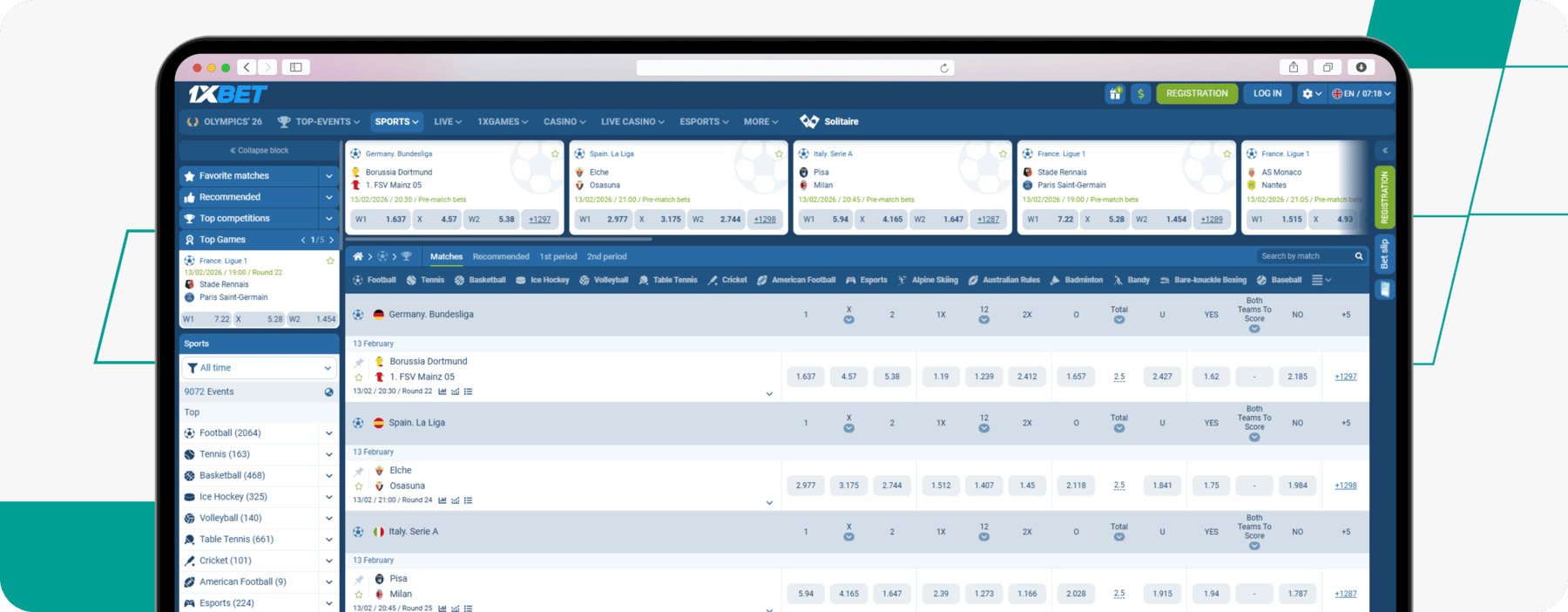This screenshot has height=612, width=1568.
Task: Go to next Top Games page arrow
Action: pyautogui.click(x=331, y=240)
